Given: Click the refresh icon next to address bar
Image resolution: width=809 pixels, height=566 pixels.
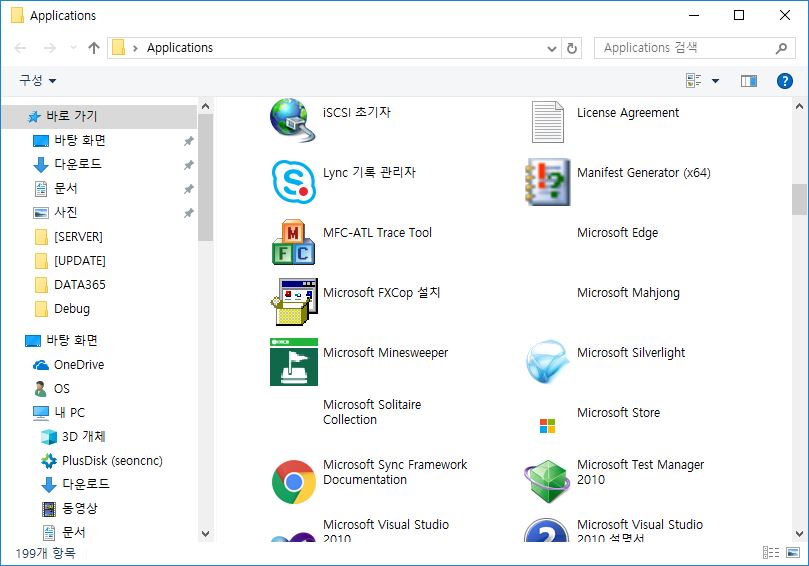Looking at the screenshot, I should [x=572, y=48].
